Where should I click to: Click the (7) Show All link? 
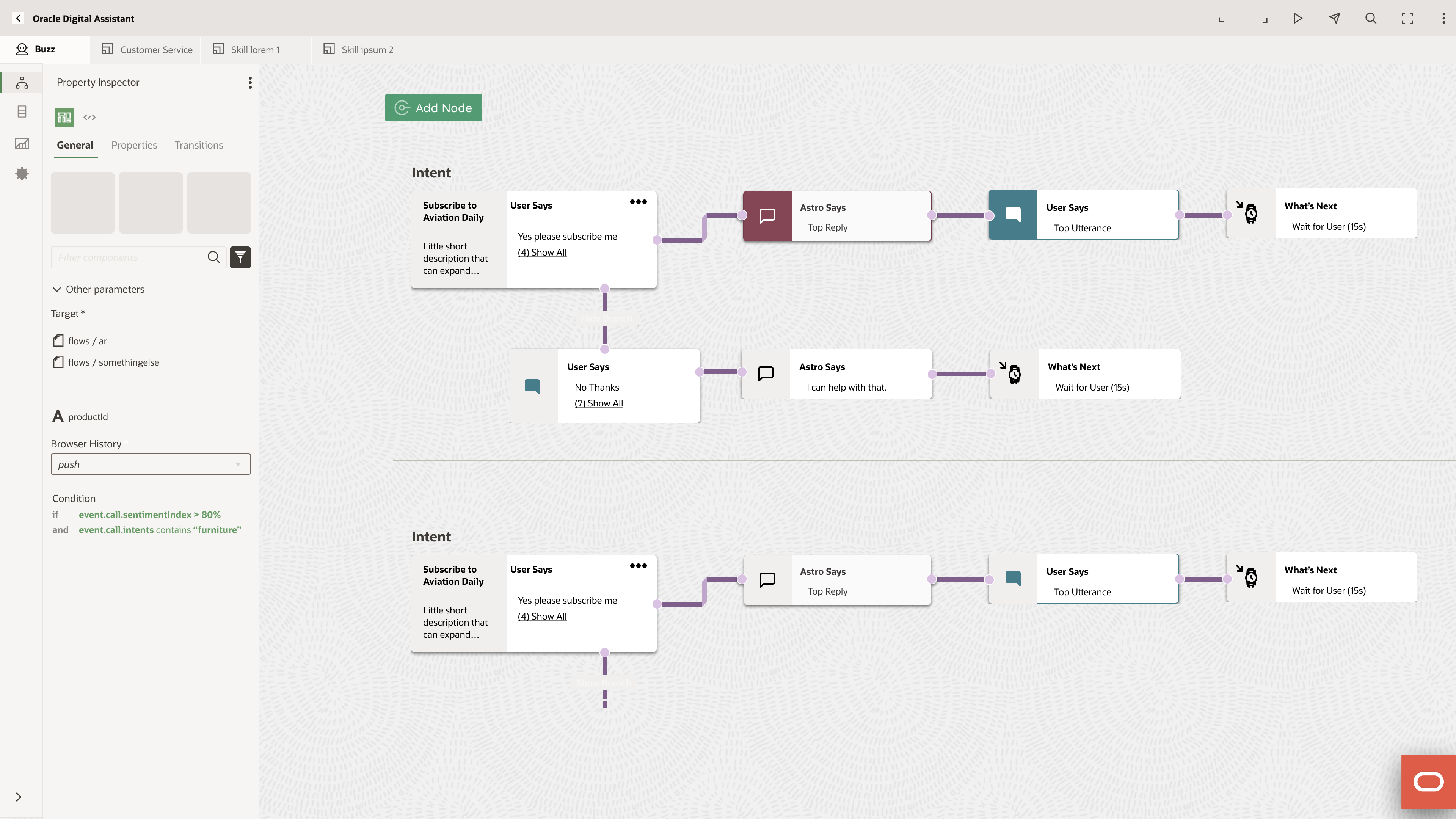[x=599, y=403]
